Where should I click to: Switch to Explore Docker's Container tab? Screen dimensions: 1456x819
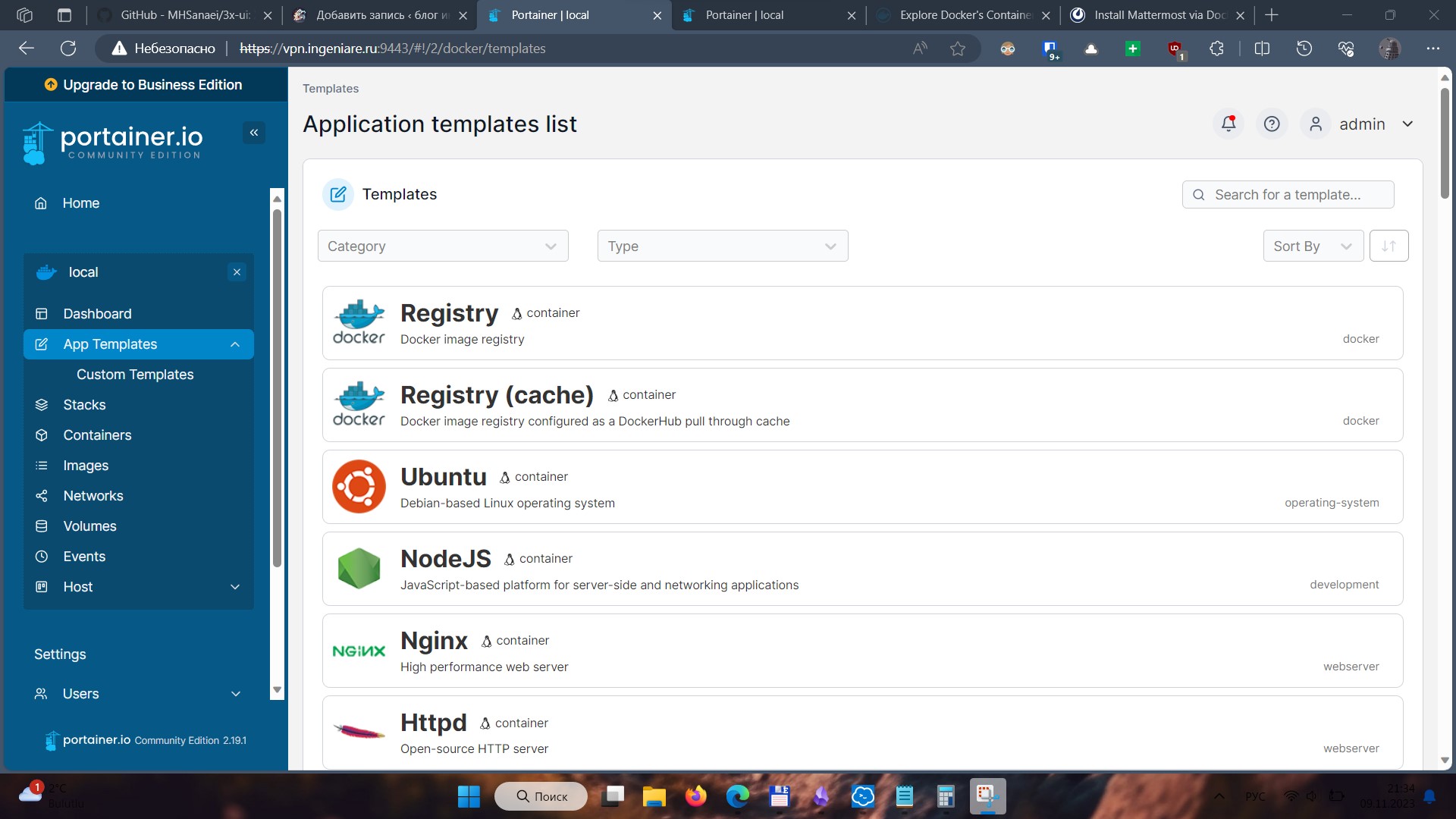[x=963, y=15]
